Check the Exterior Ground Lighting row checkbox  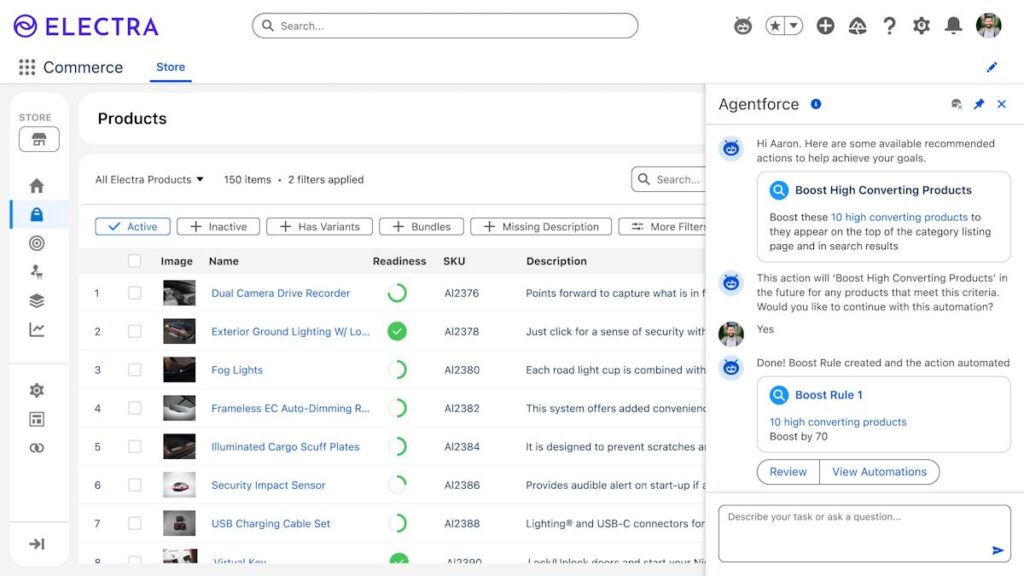point(135,332)
